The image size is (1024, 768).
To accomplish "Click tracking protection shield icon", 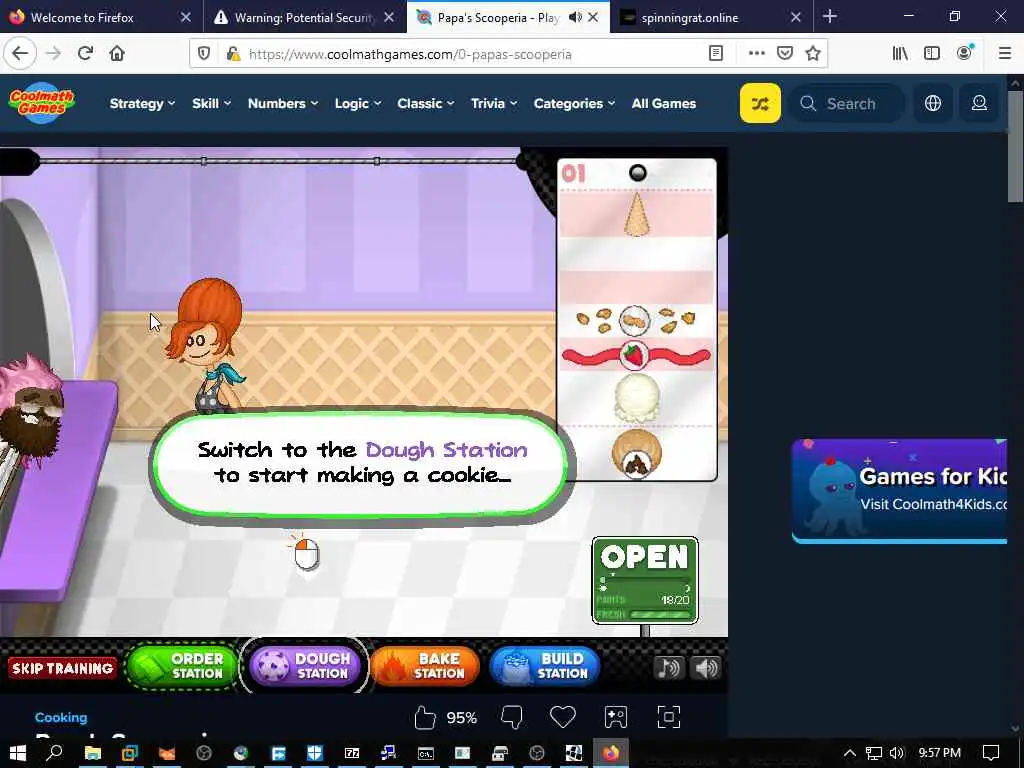I will pos(204,54).
